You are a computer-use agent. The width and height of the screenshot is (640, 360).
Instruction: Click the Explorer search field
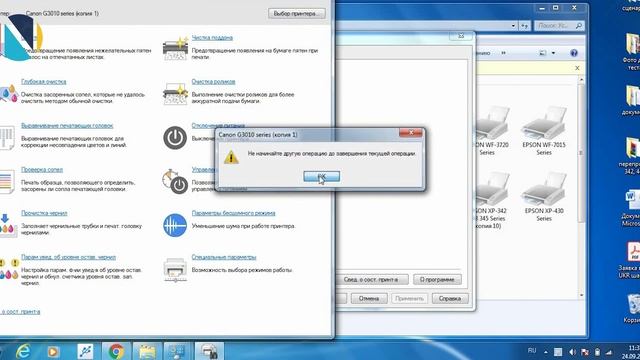click(559, 26)
